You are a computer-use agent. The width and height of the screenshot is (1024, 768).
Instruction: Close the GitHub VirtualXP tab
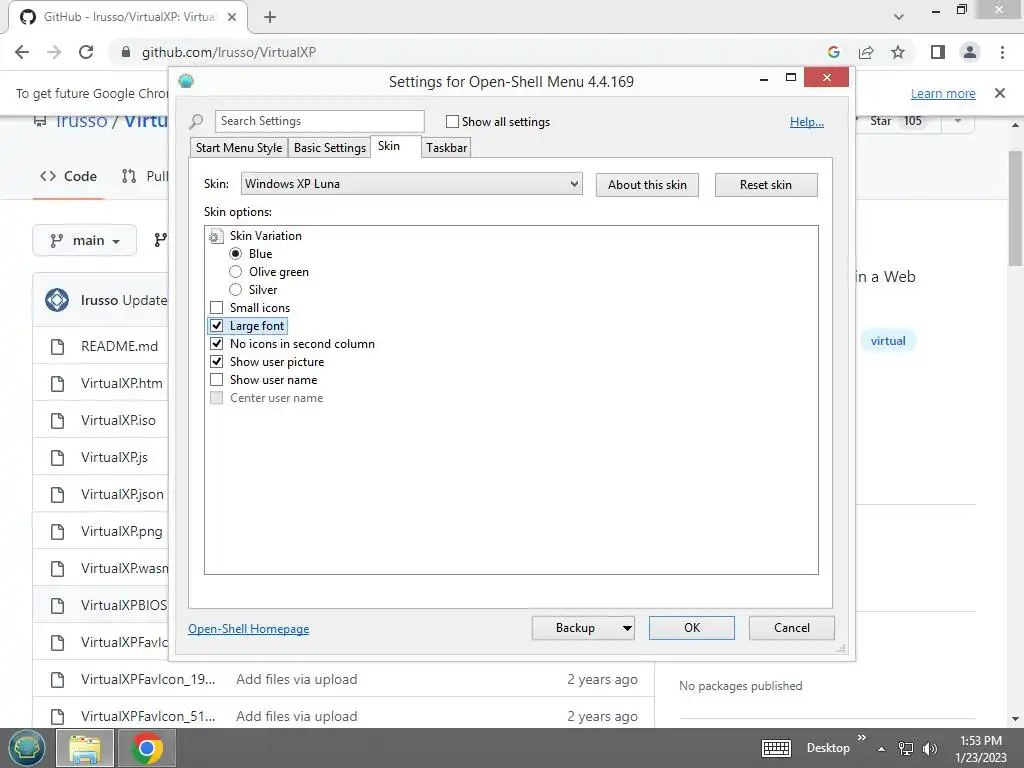point(232,17)
